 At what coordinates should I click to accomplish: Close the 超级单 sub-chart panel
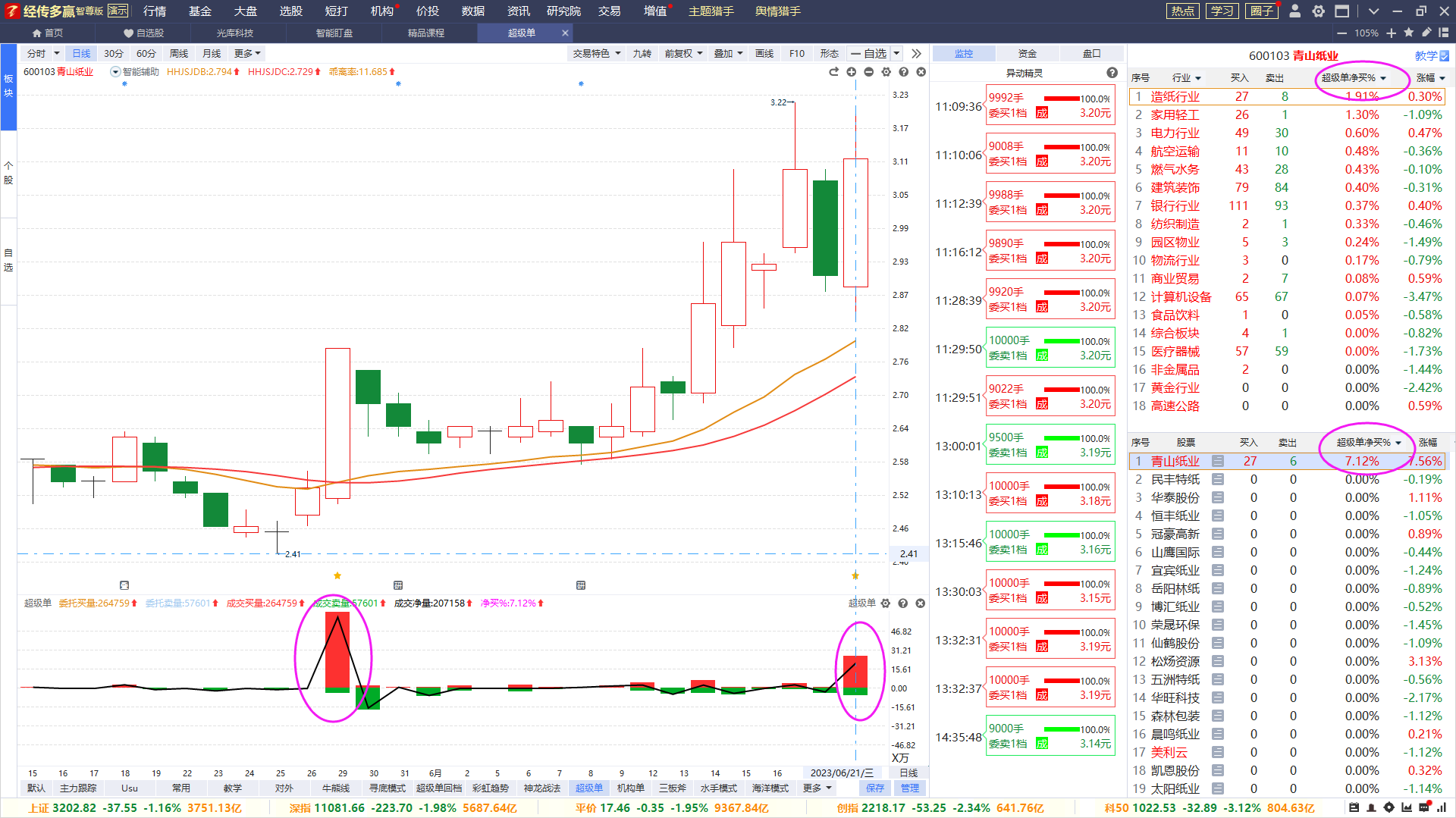921,603
